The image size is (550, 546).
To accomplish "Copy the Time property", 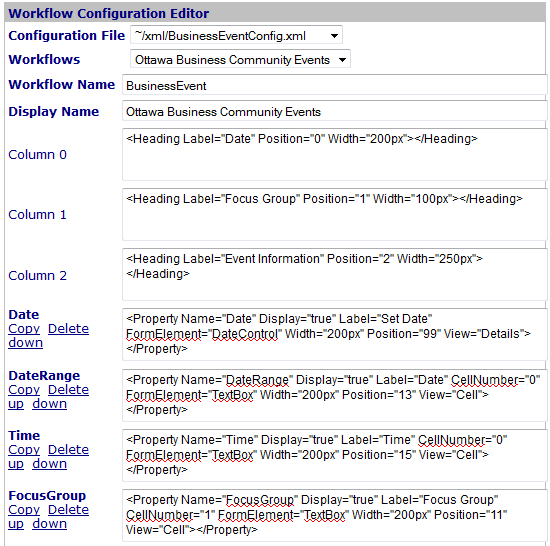I will click(24, 450).
